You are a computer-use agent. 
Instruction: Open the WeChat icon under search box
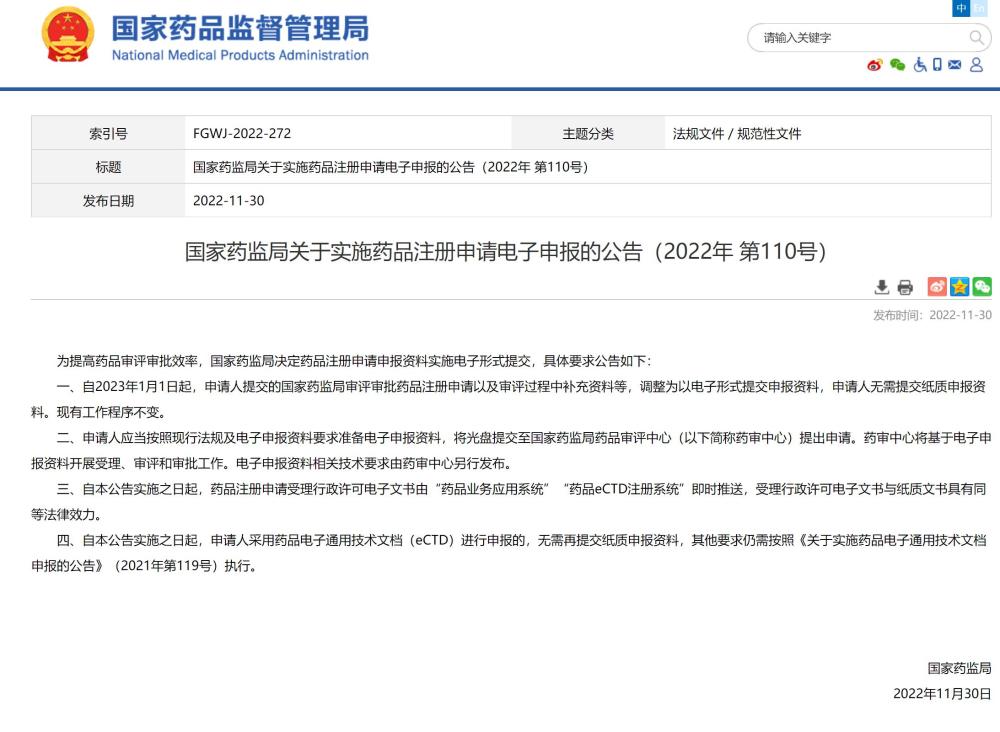(x=897, y=65)
